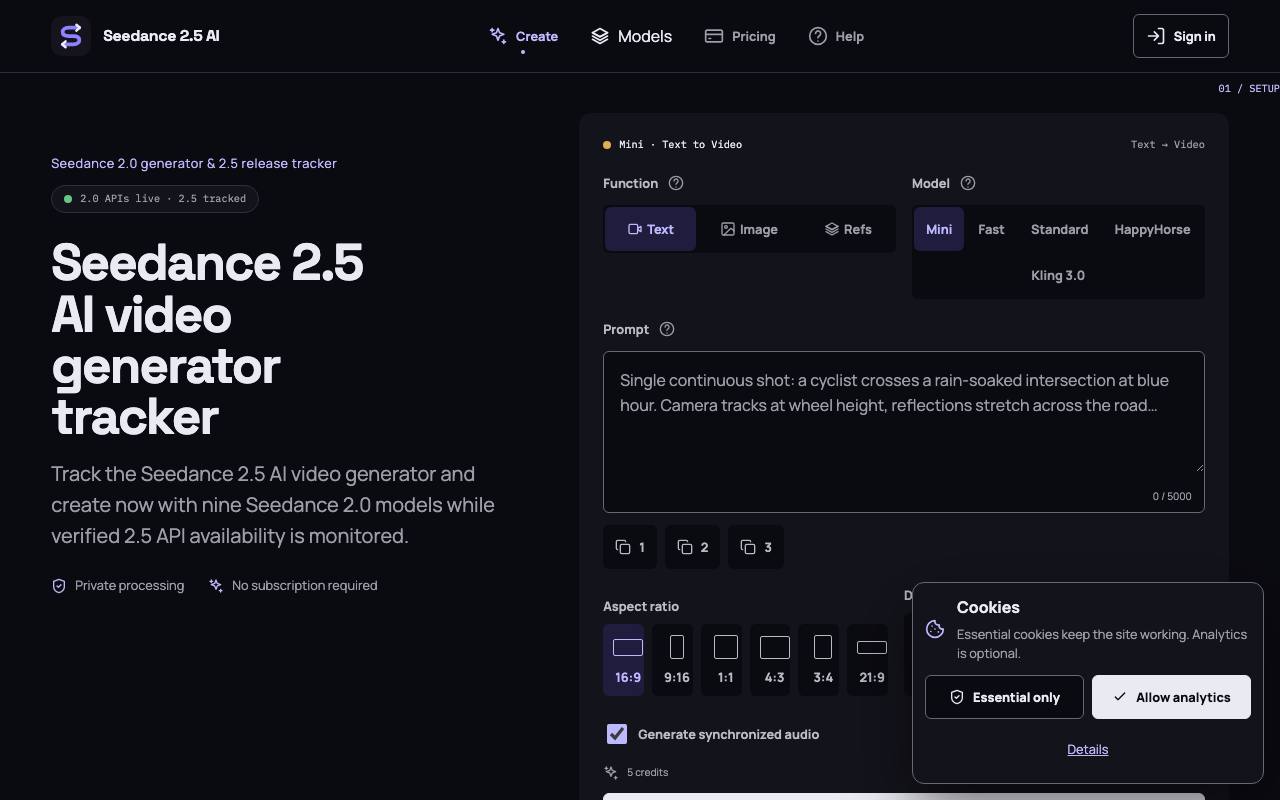
Task: Click the 'Text → Video' label
Action: (x=1167, y=145)
